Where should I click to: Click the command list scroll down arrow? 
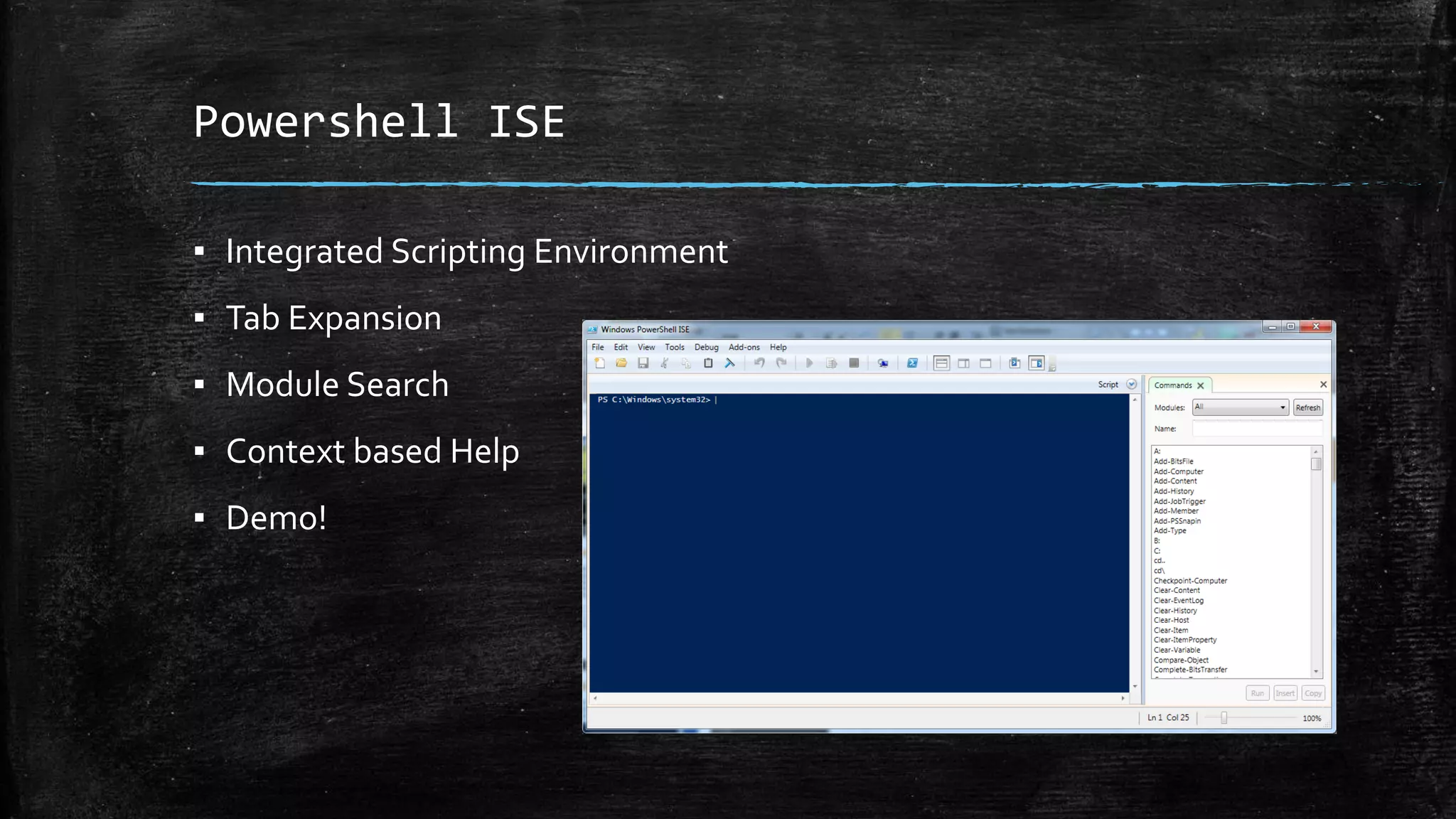1316,672
